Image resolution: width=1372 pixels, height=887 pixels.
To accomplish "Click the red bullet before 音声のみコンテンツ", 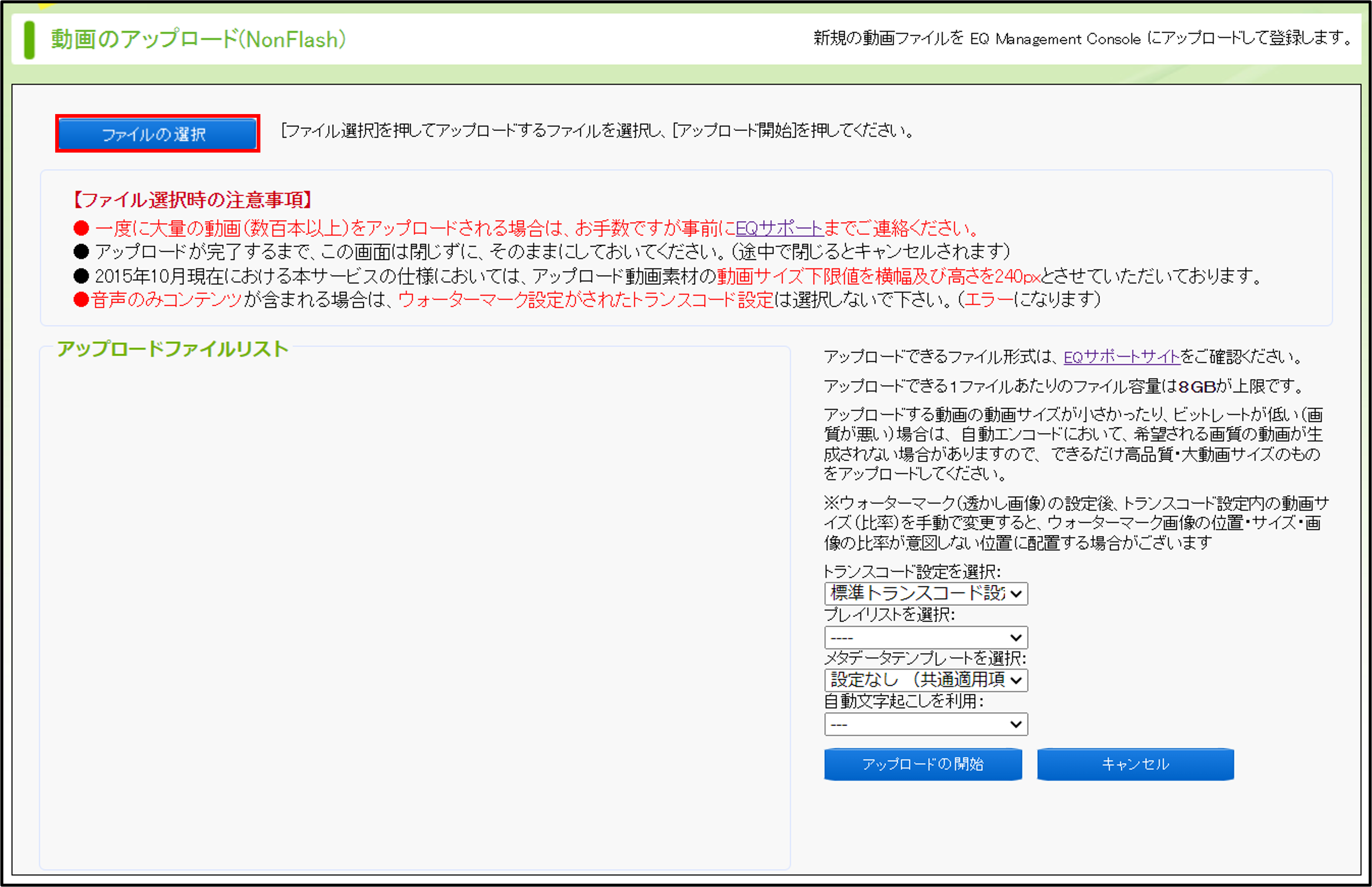I will (x=81, y=300).
